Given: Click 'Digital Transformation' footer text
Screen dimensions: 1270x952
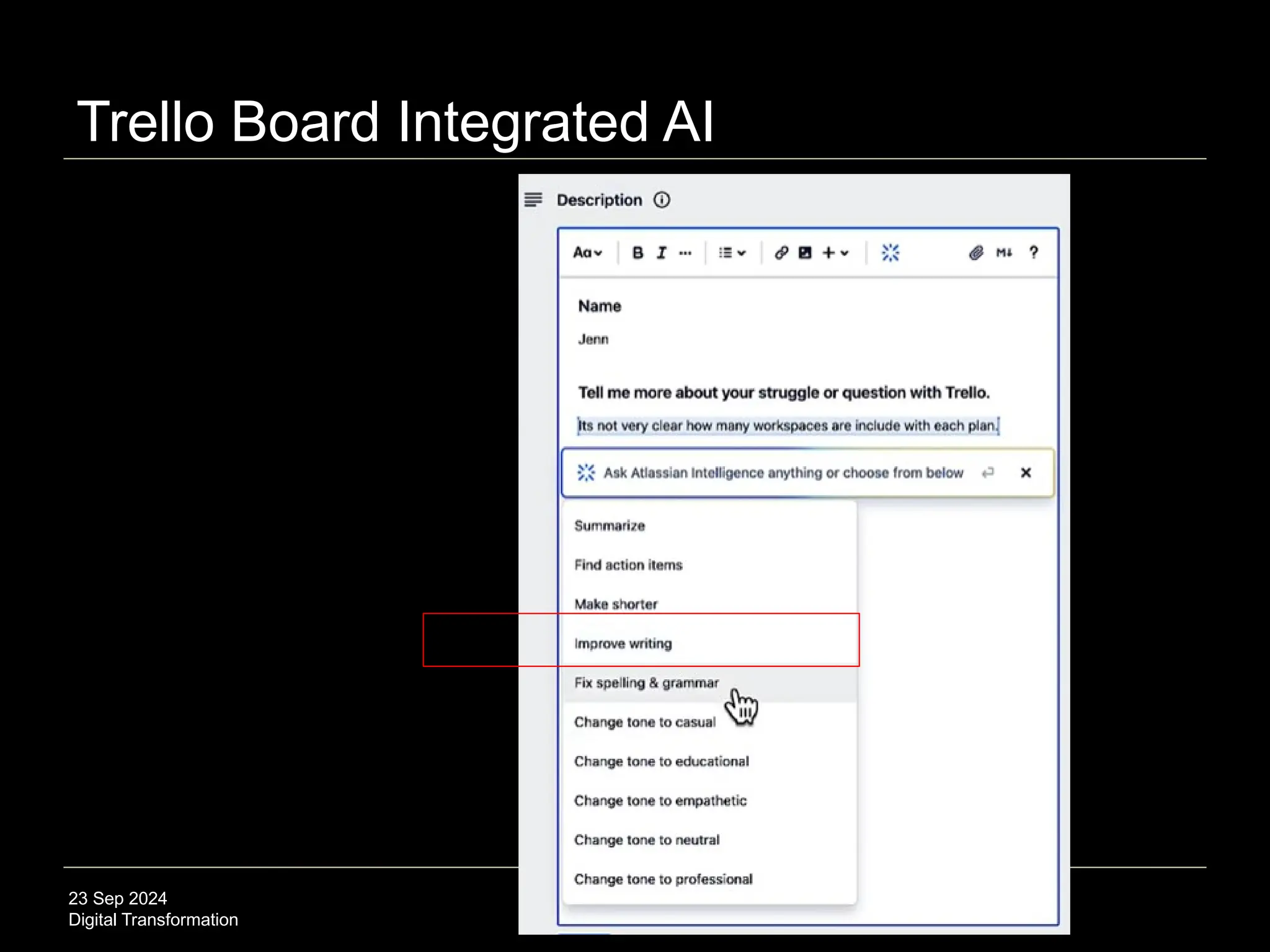Looking at the screenshot, I should [153, 920].
